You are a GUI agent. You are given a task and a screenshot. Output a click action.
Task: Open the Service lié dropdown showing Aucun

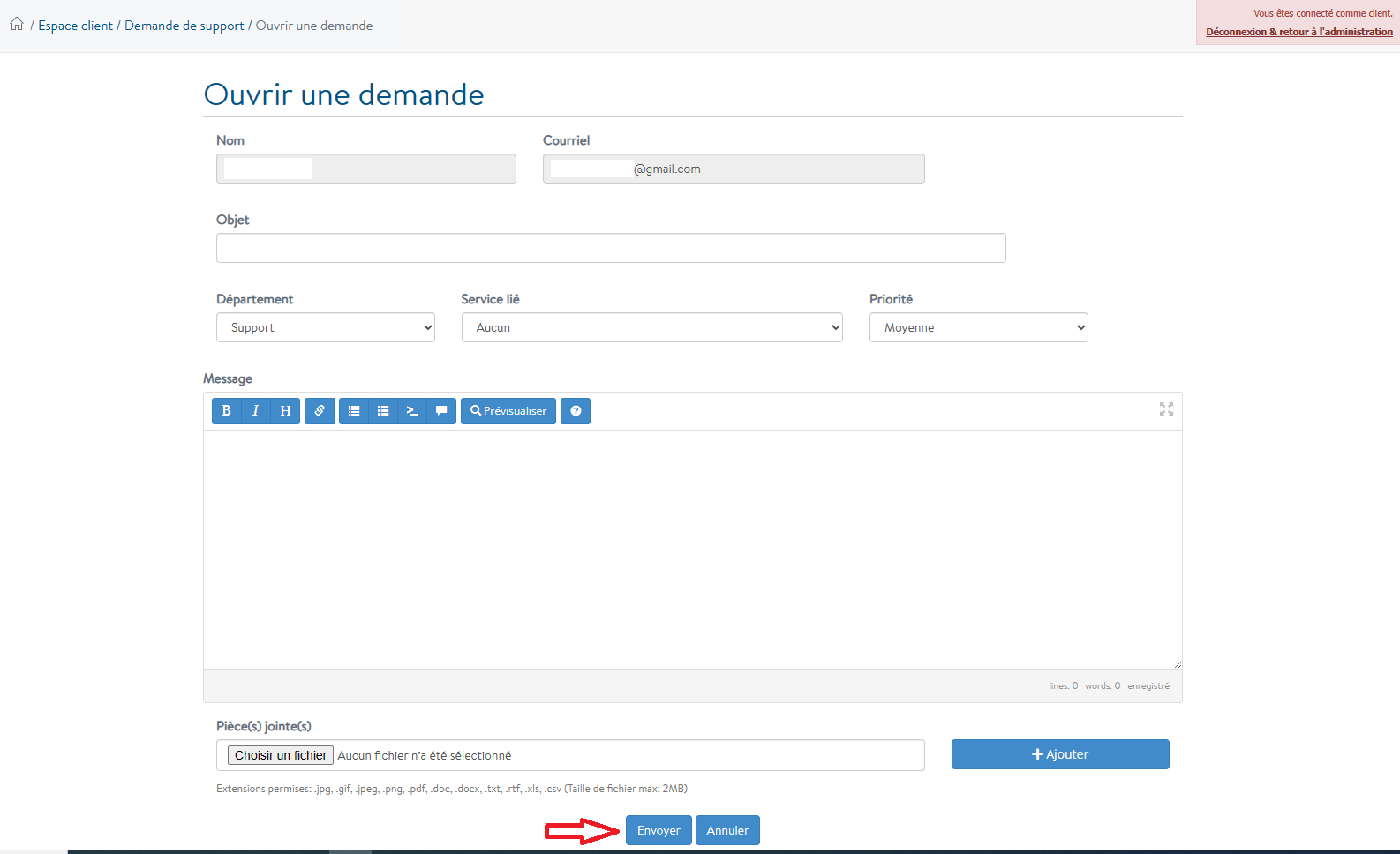pos(652,327)
